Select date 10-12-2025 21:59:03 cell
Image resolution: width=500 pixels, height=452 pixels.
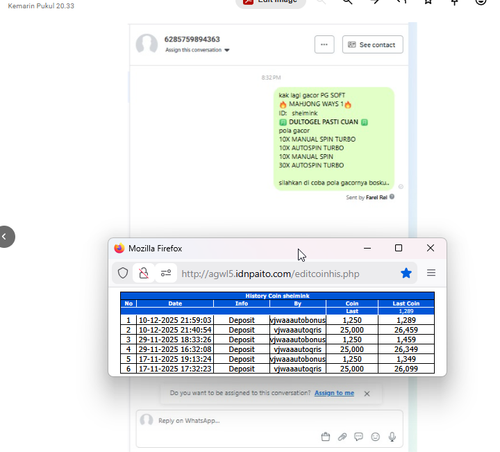point(175,320)
